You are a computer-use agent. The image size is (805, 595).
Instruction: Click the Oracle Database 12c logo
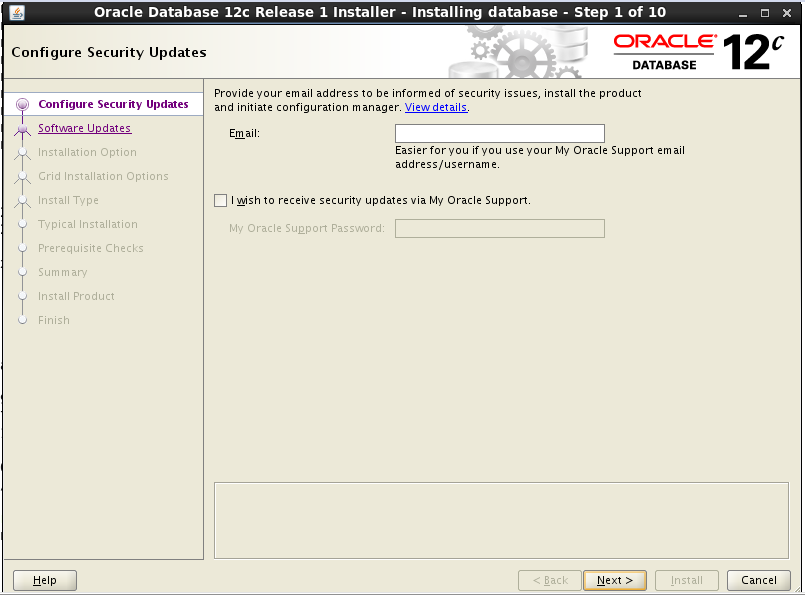tap(699, 52)
